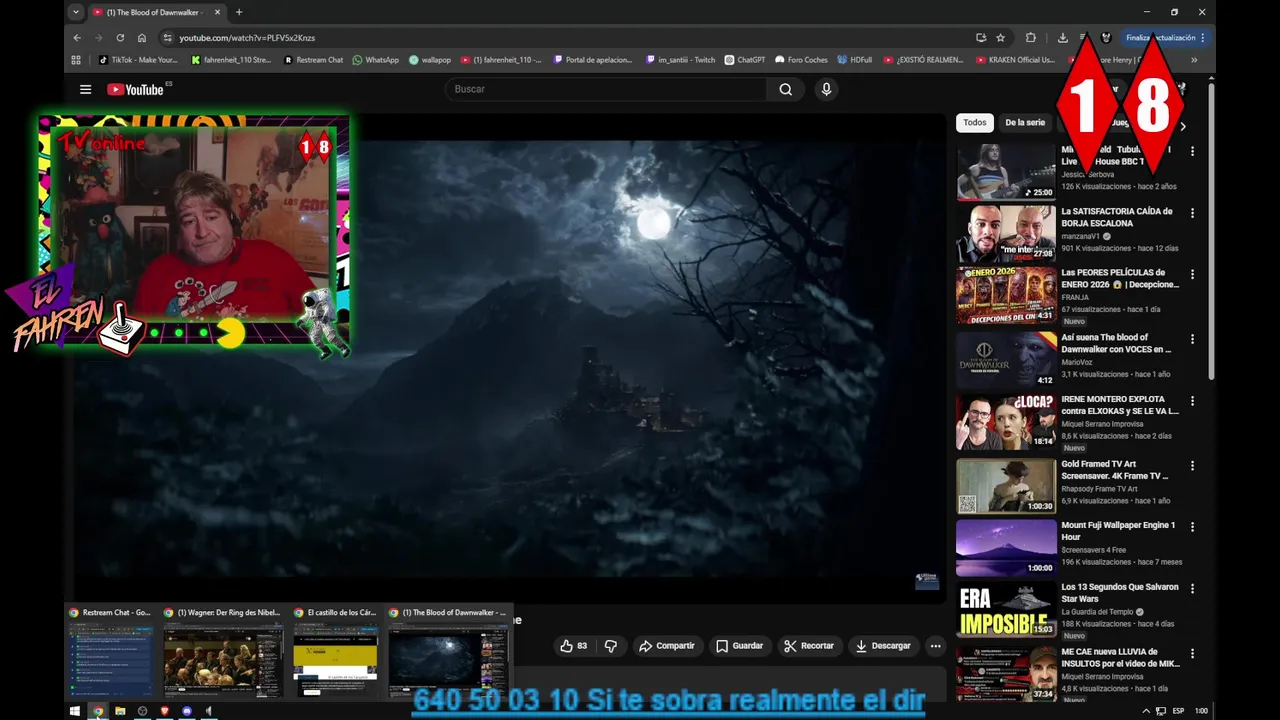The image size is (1280, 720).
Task: Show more filter chips with right chevron
Action: pos(1183,126)
